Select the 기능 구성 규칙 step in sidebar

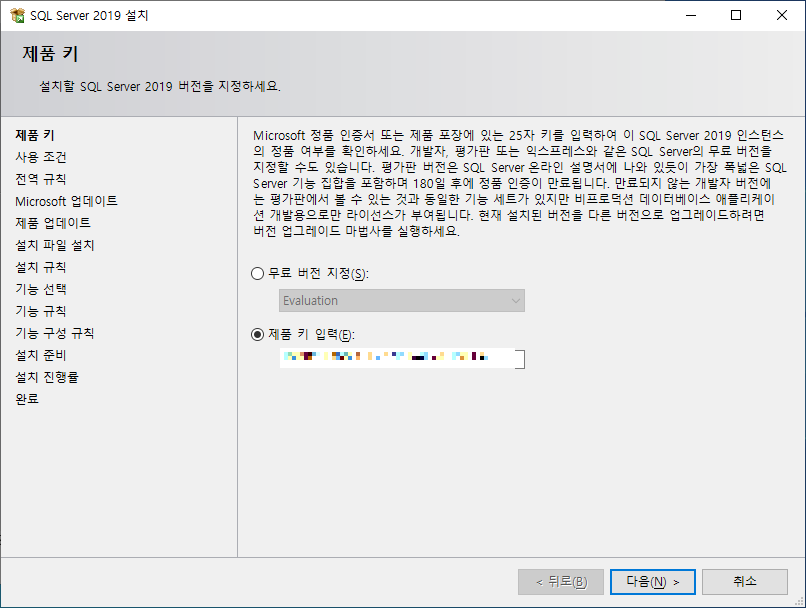[x=55, y=334]
